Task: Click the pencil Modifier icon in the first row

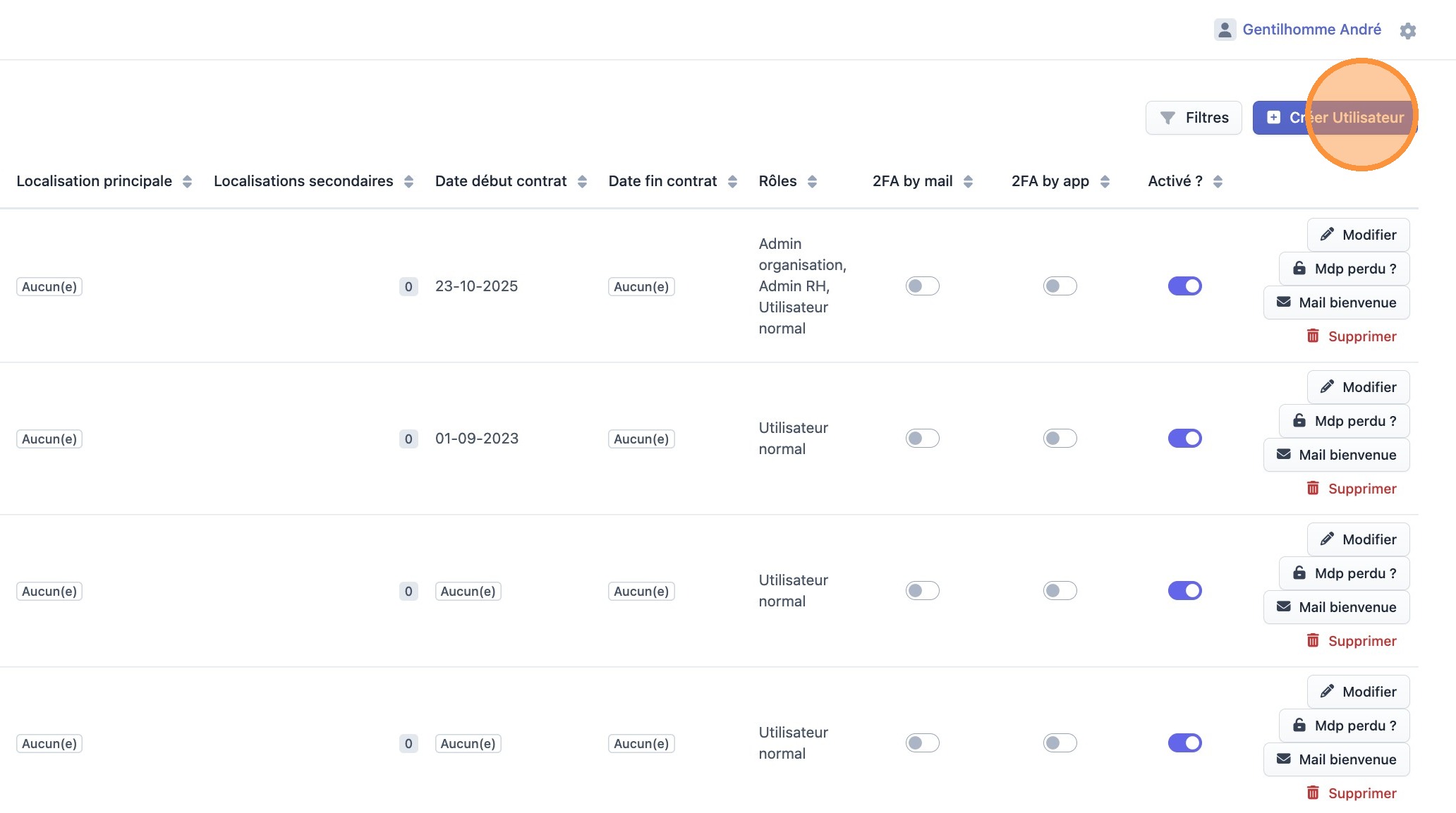Action: [x=1327, y=235]
